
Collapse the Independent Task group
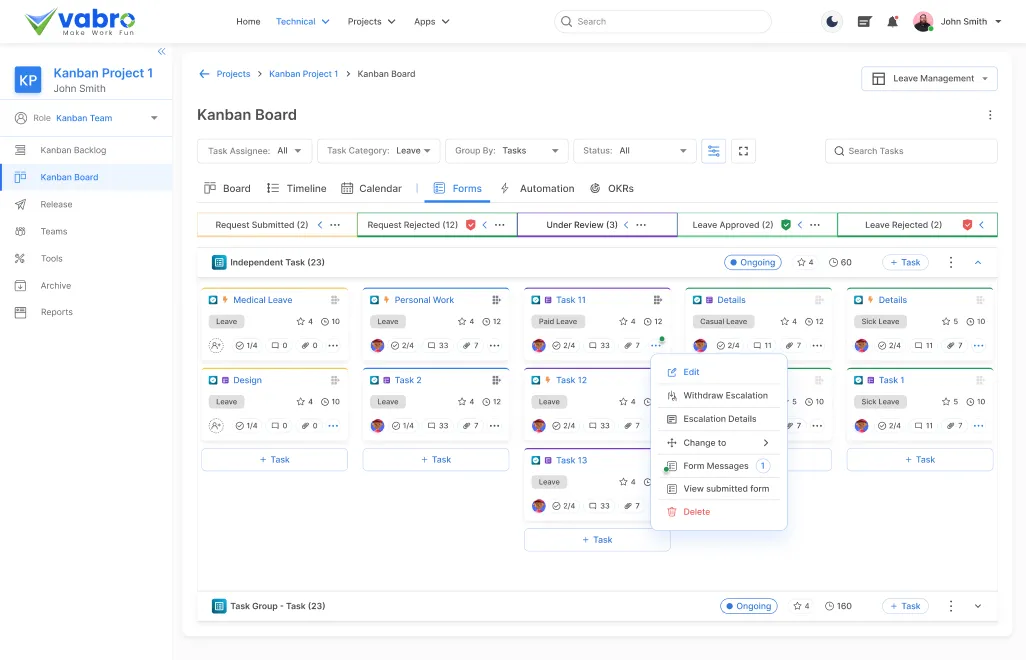point(977,261)
